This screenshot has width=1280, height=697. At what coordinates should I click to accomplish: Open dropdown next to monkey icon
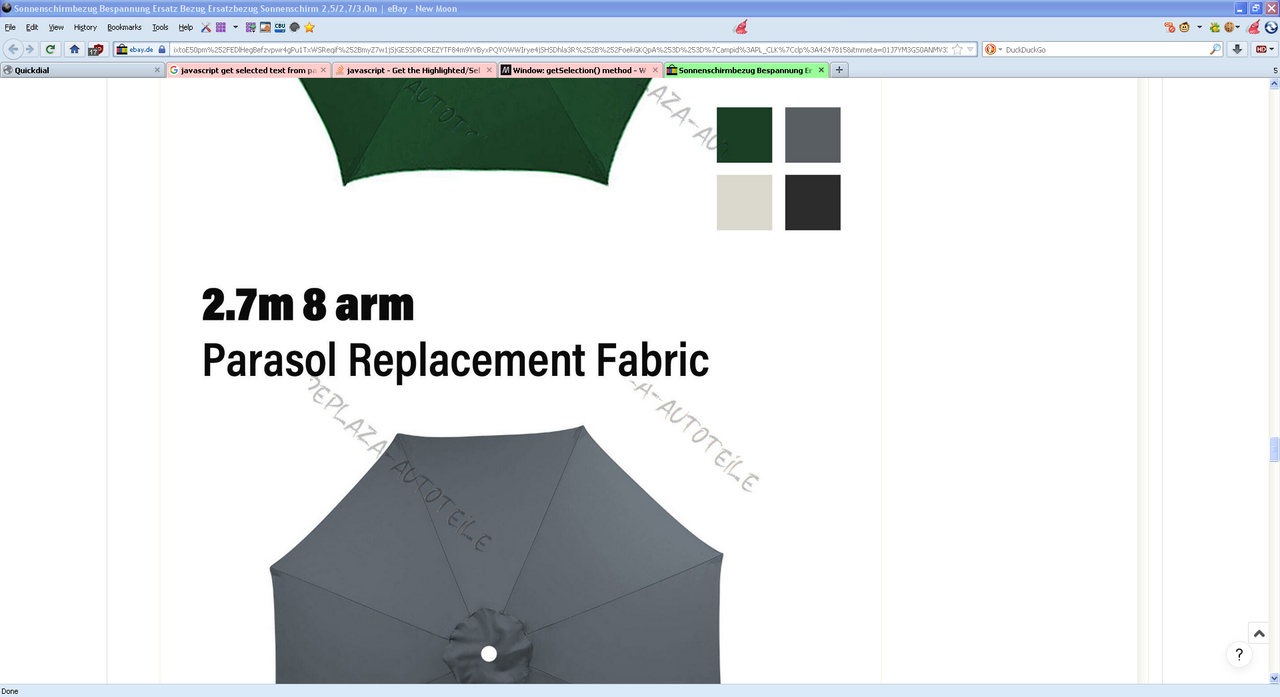[1198, 27]
